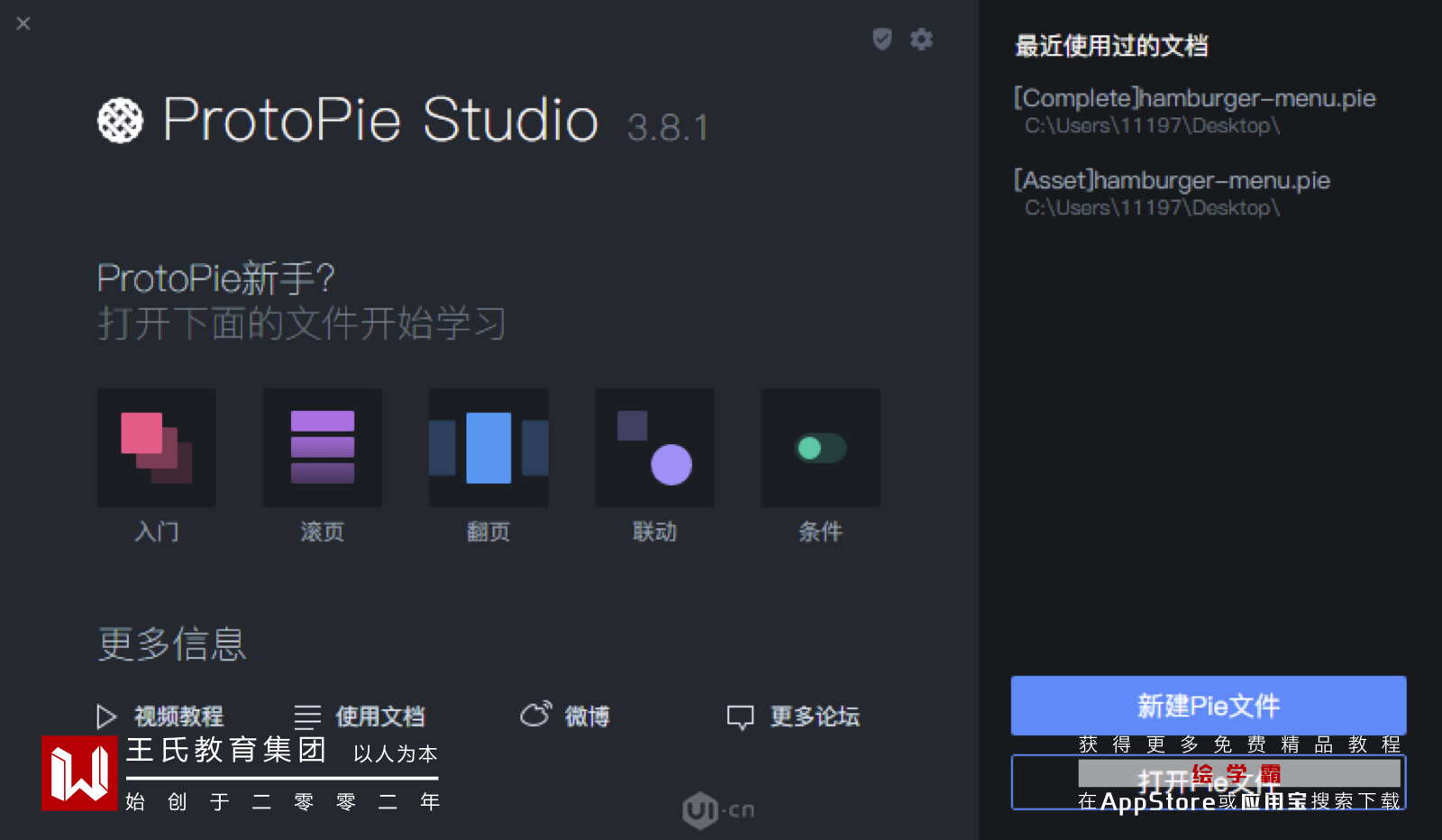The height and width of the screenshot is (840, 1442).
Task: Open the 更多论坛 link
Action: [x=815, y=717]
